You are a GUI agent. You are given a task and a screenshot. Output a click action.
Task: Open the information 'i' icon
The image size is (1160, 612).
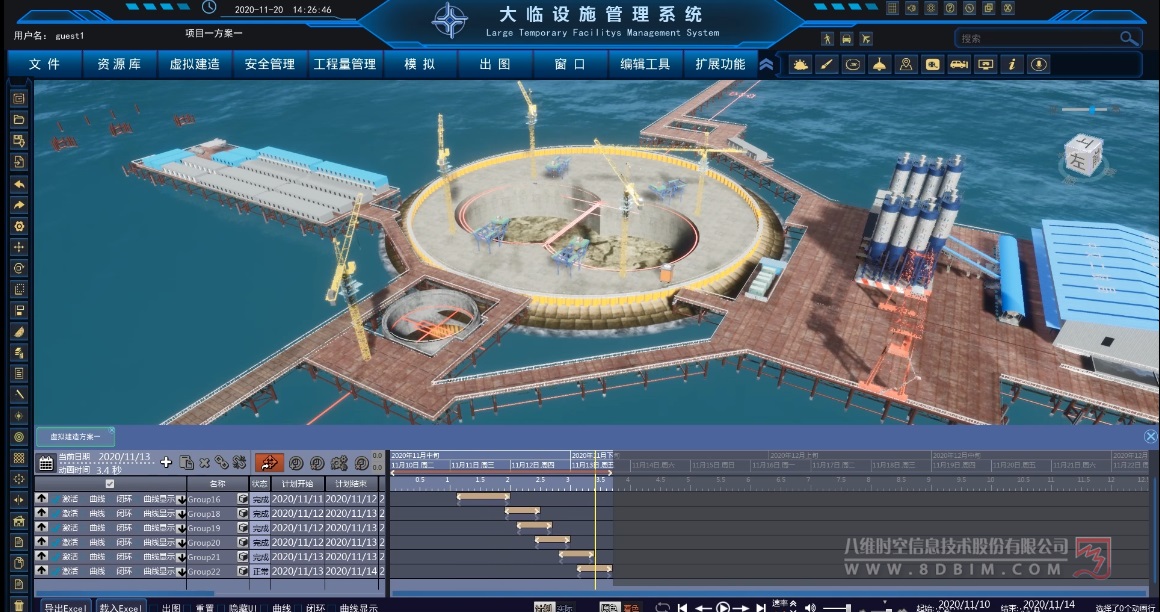tap(1012, 65)
